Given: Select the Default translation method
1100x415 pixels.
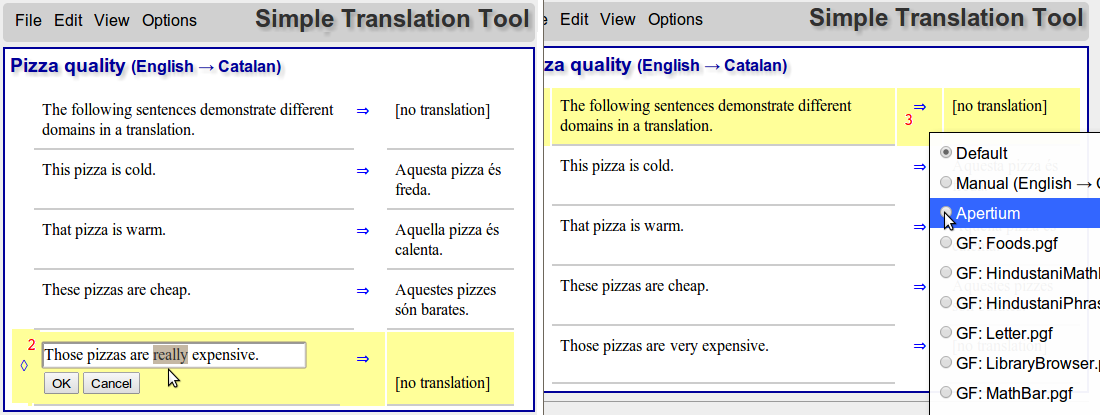Looking at the screenshot, I should pyautogui.click(x=946, y=153).
